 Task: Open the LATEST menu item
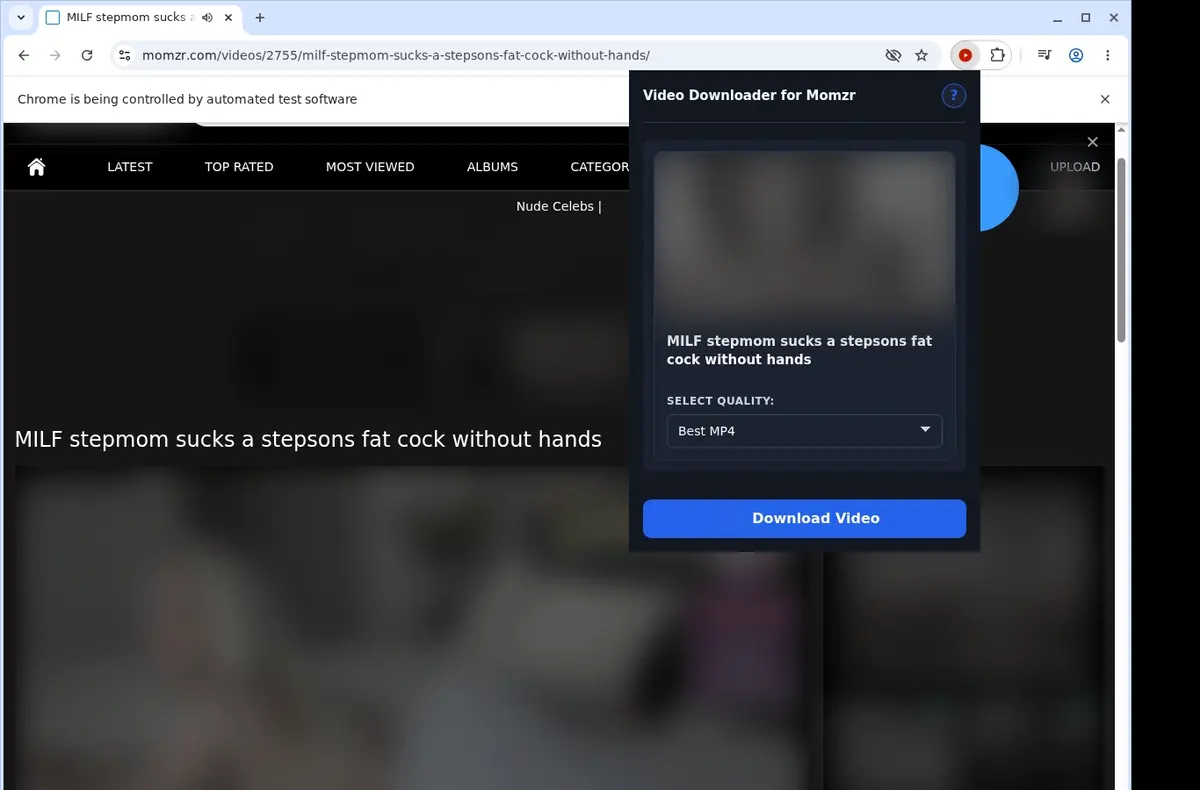click(x=130, y=167)
